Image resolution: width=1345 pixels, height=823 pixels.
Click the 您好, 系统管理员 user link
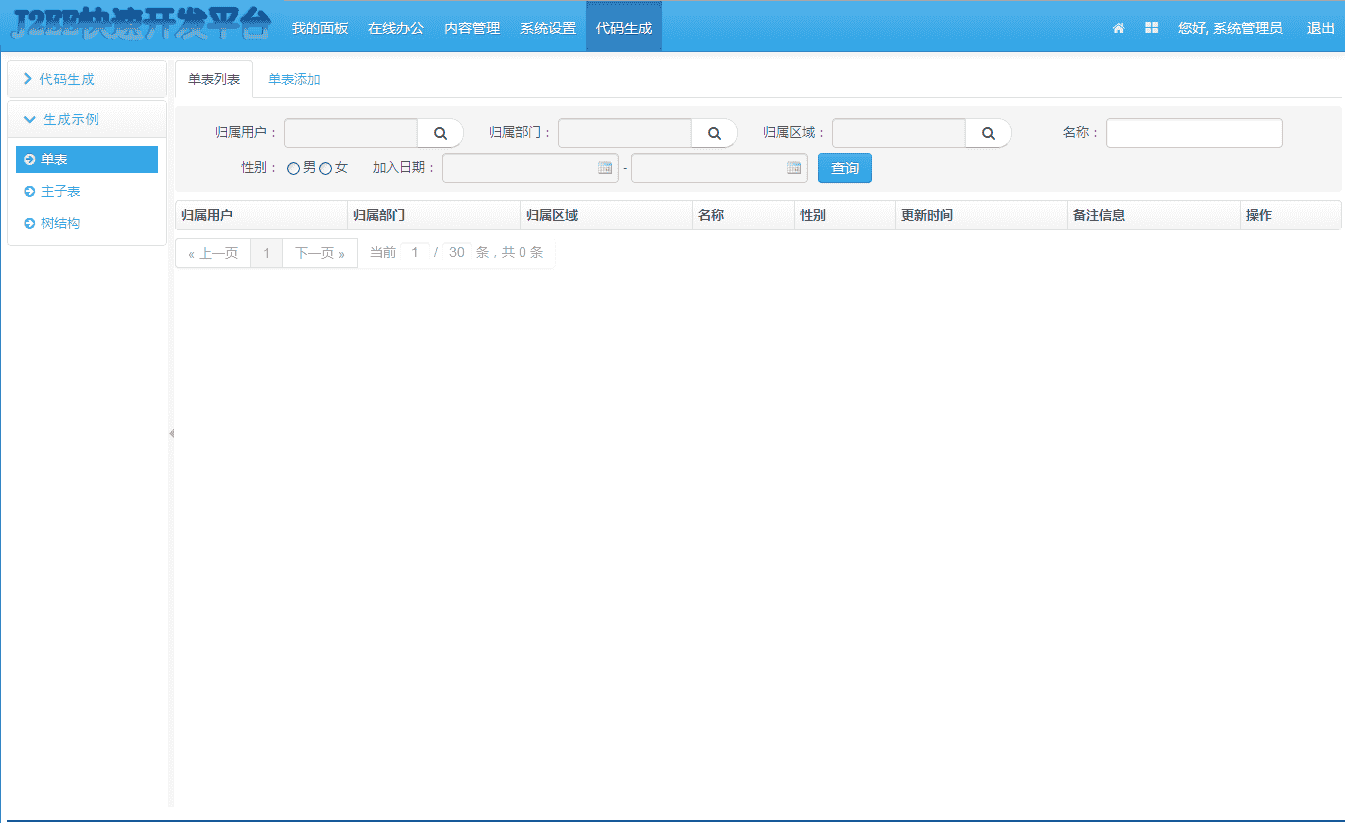pos(1230,28)
